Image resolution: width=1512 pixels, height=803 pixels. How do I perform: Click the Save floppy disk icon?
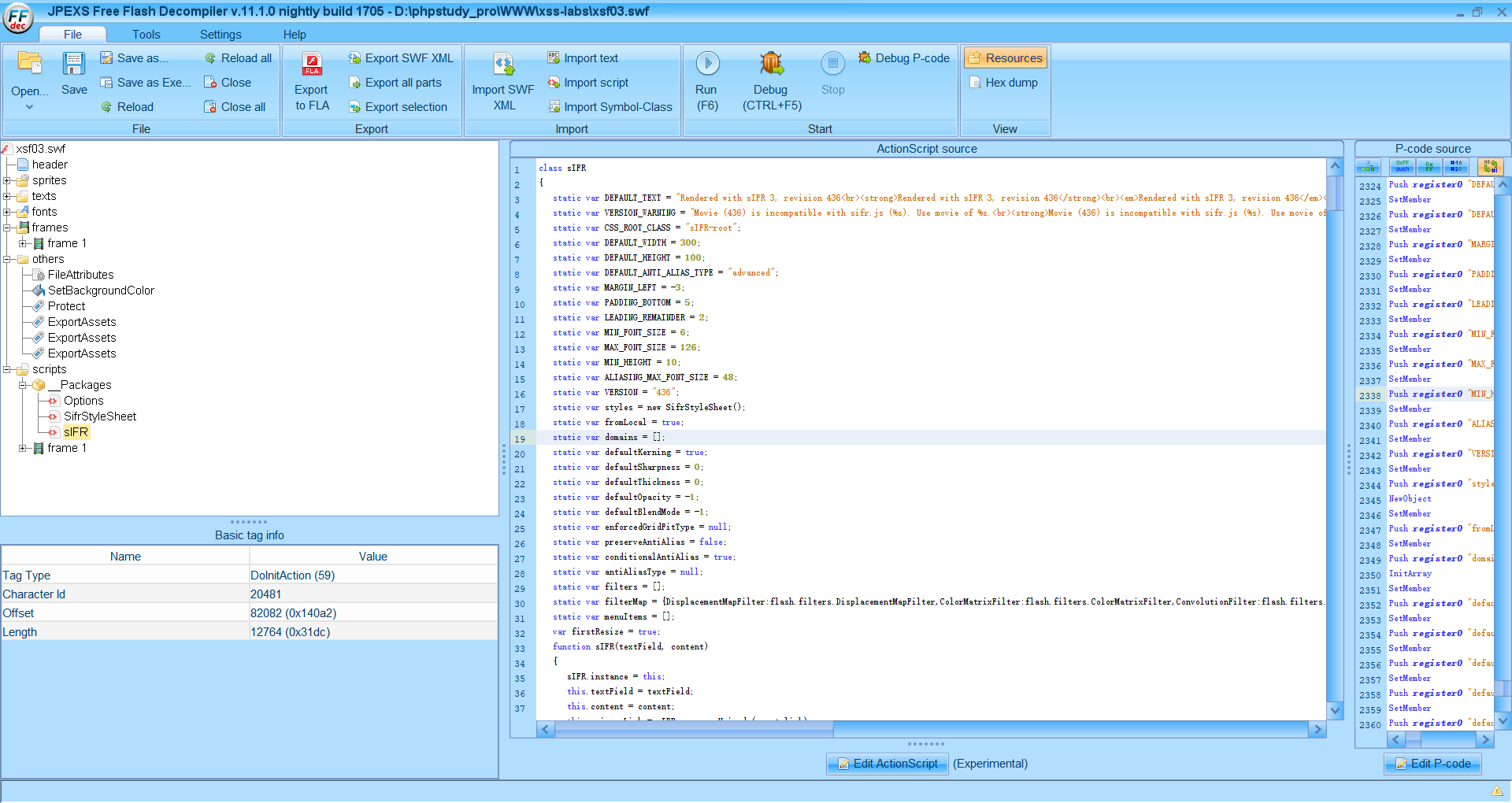click(x=74, y=63)
